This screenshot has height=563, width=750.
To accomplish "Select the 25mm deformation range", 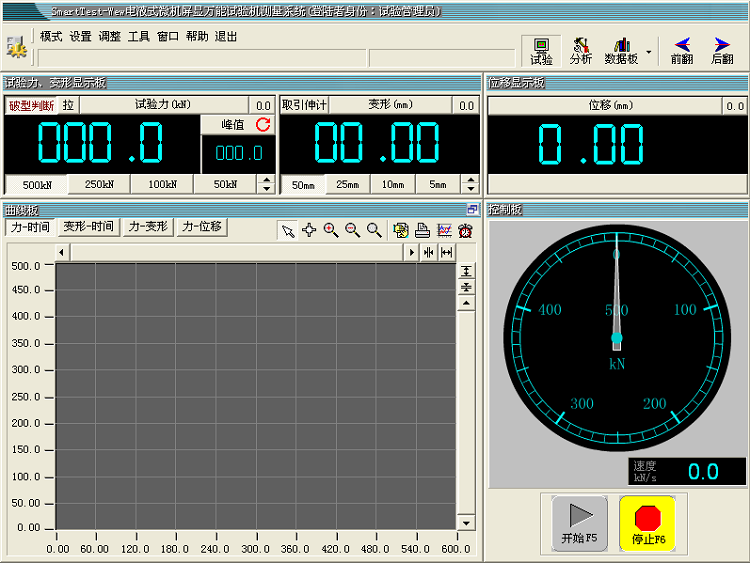I will tap(348, 184).
